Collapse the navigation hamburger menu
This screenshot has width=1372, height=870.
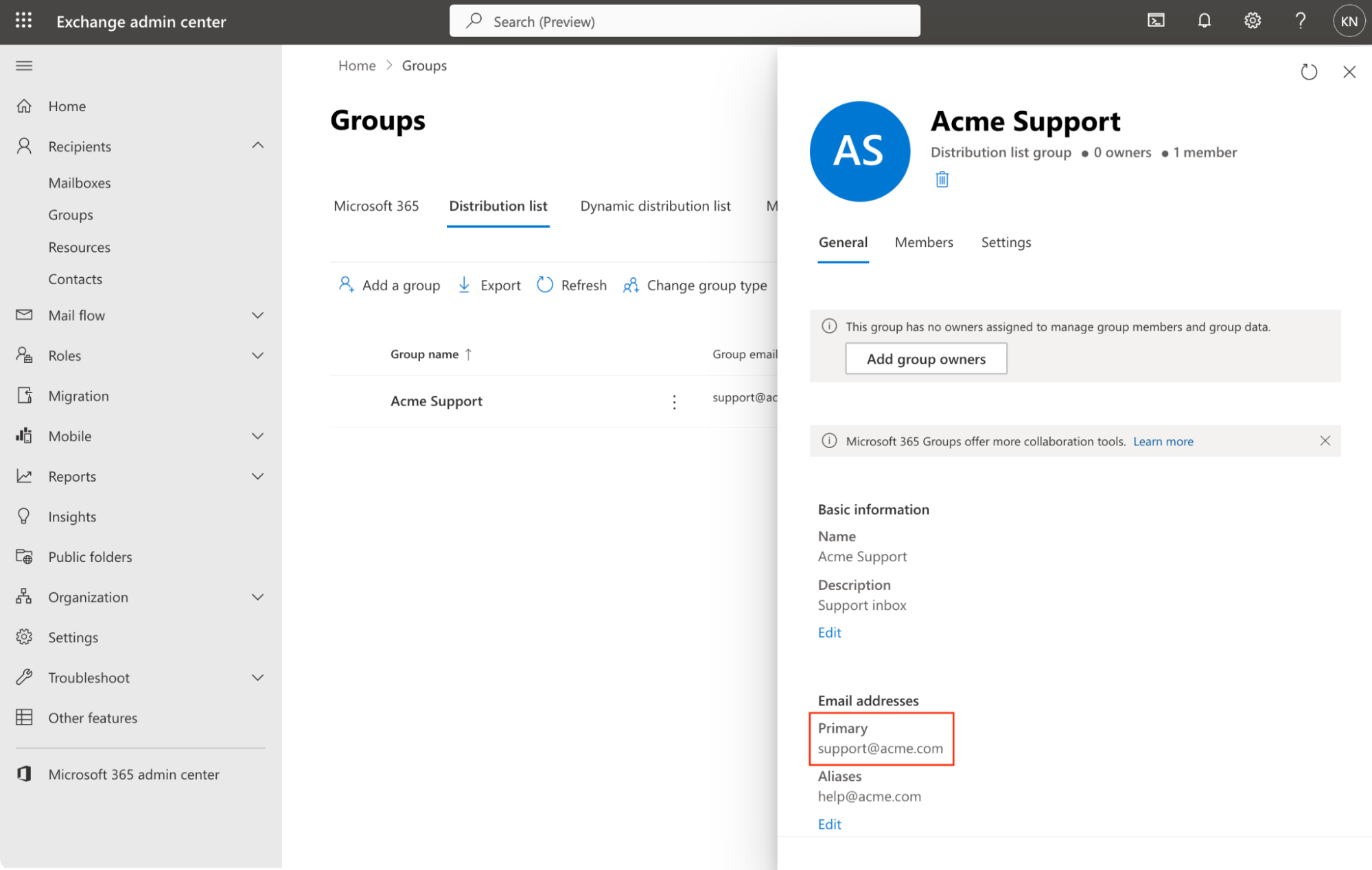(24, 66)
